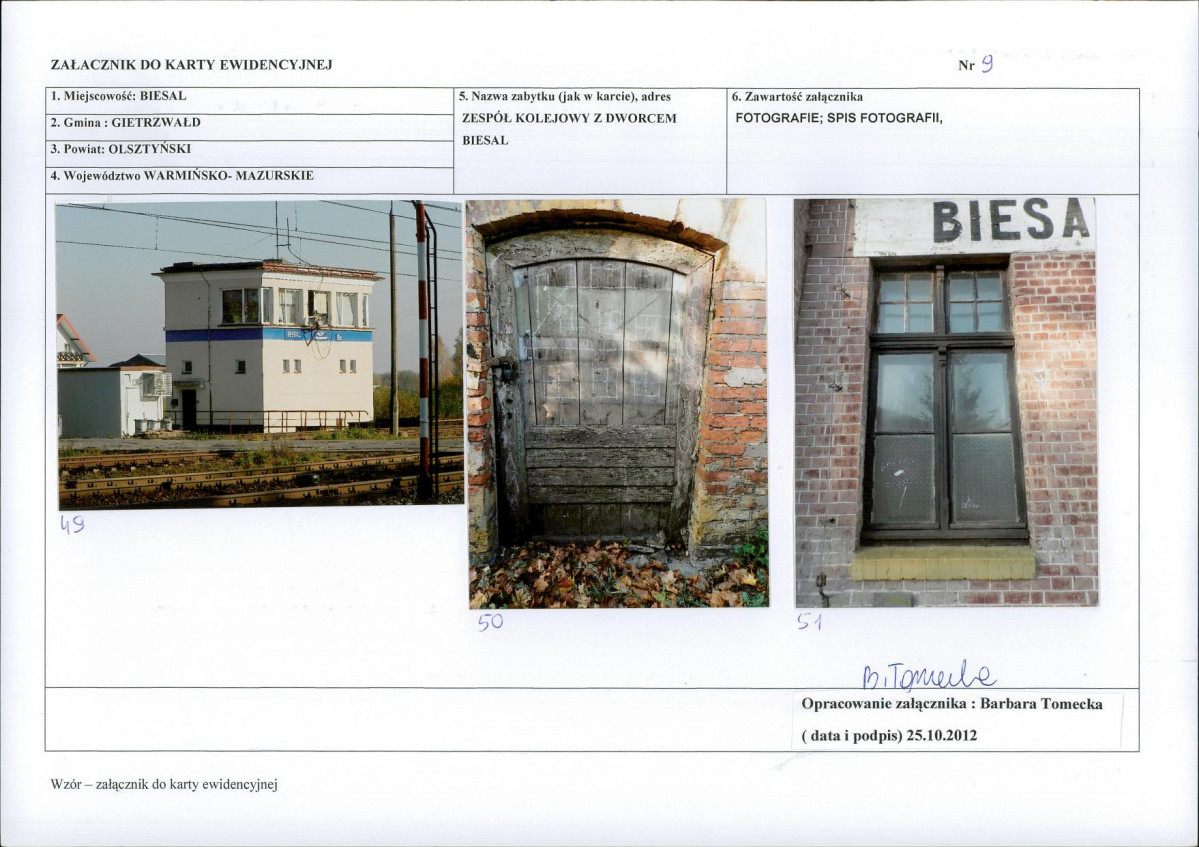The height and width of the screenshot is (847, 1199).
Task: Click the B. Tomecka handwritten signature
Action: (x=928, y=675)
